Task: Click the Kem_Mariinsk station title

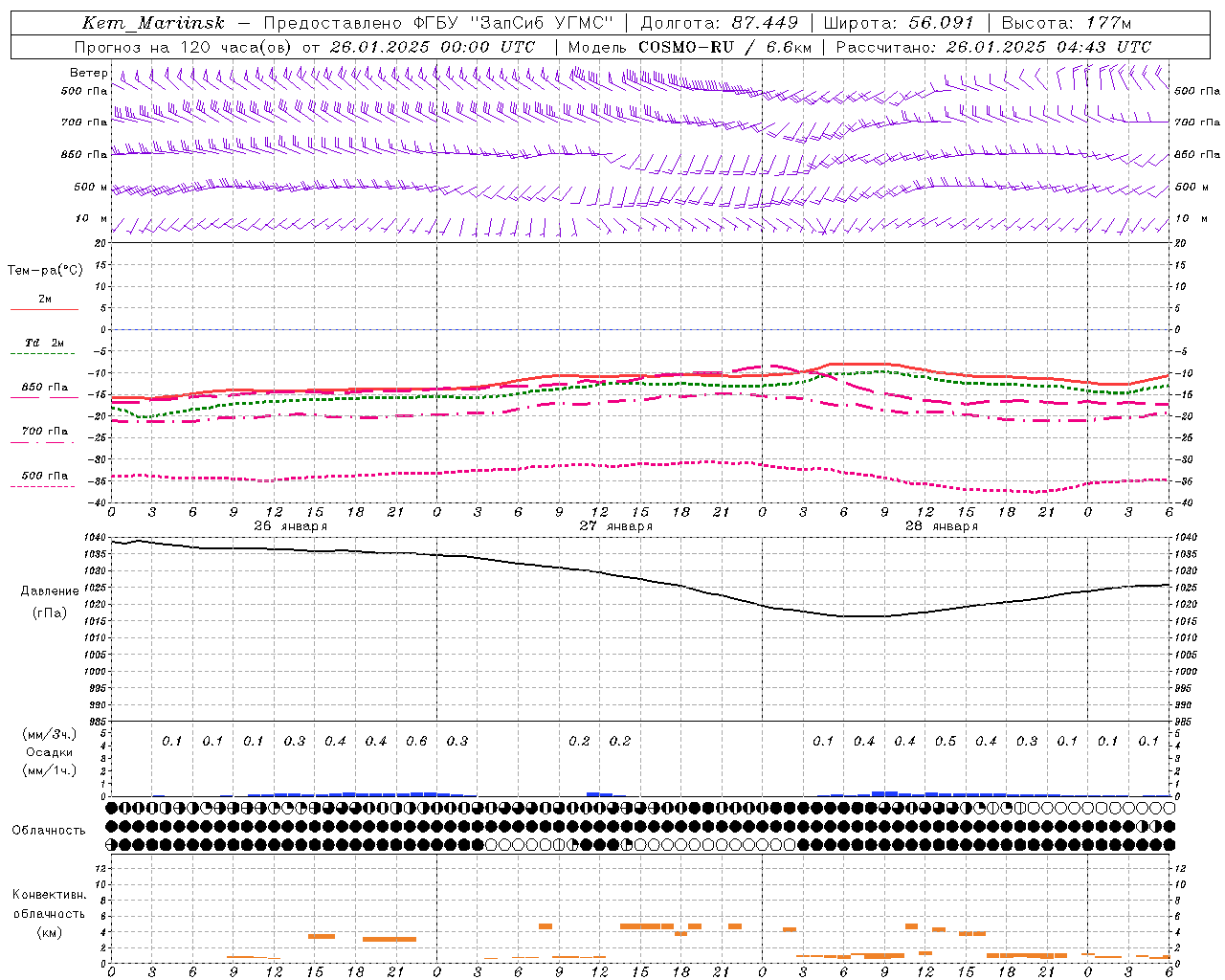Action: tap(153, 23)
